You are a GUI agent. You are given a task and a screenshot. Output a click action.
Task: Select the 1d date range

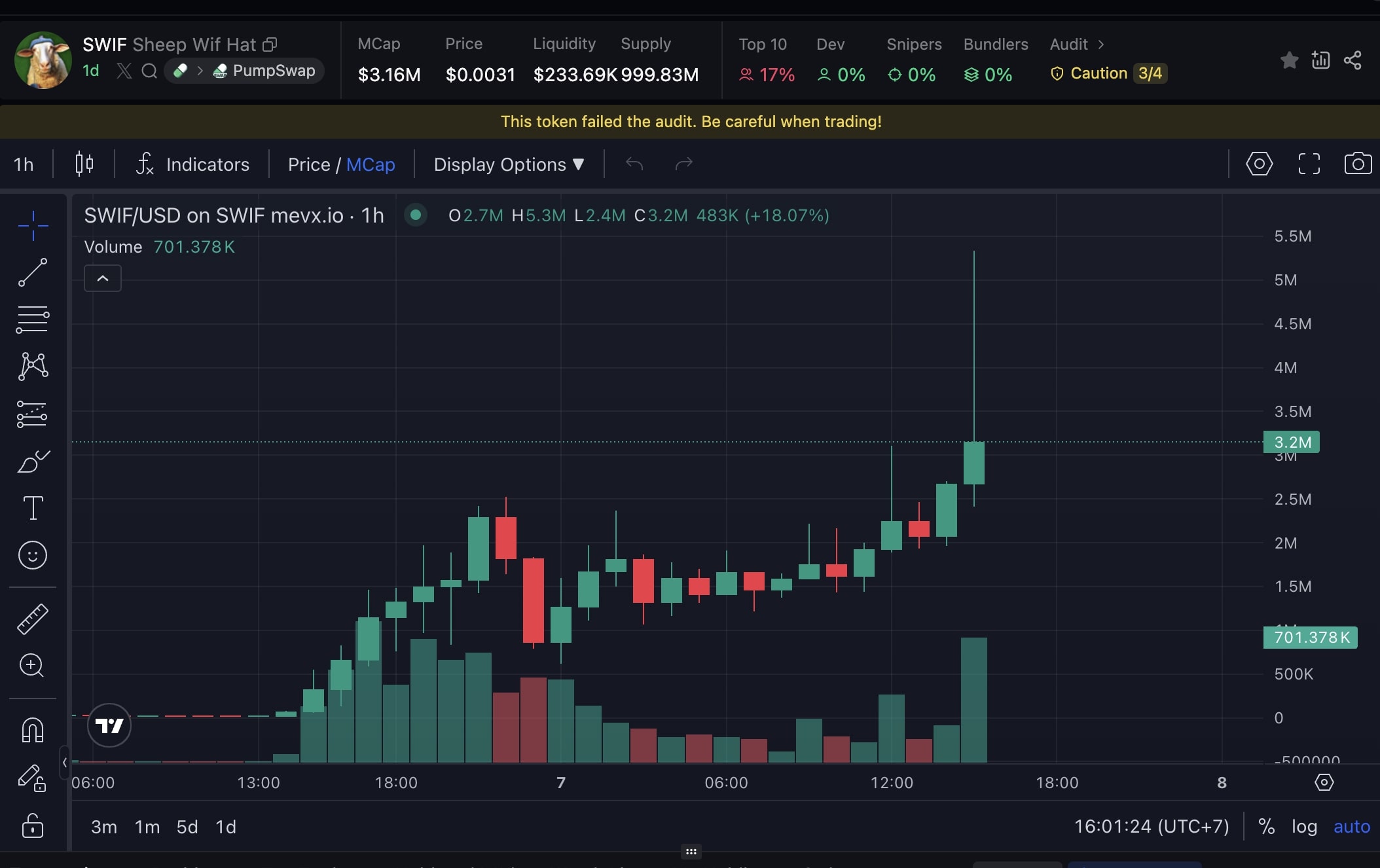pyautogui.click(x=226, y=827)
